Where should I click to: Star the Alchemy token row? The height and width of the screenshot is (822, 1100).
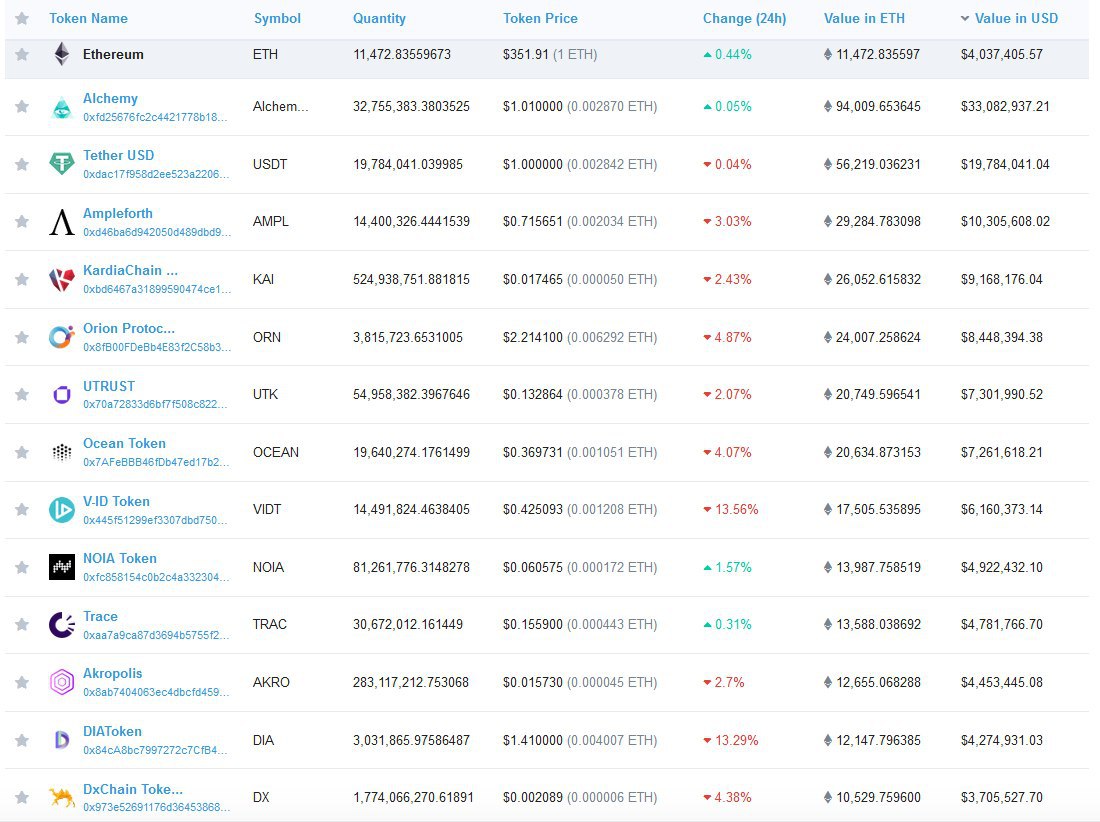[x=22, y=107]
